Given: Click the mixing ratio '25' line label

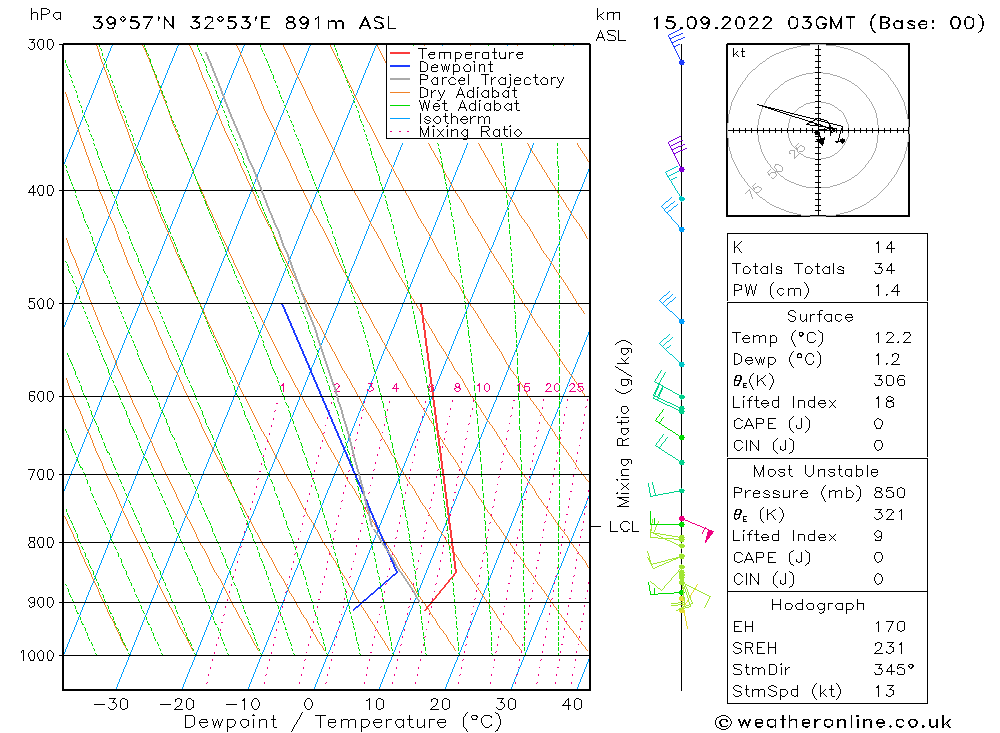Looking at the screenshot, I should coord(577,387).
